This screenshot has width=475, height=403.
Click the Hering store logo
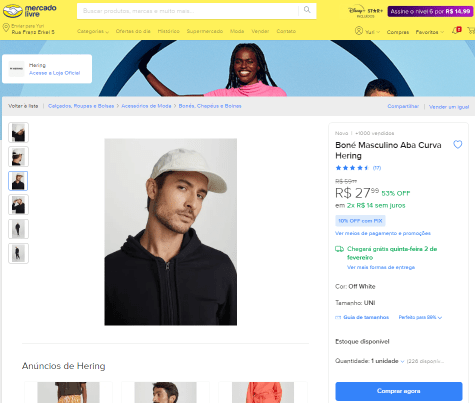tap(16, 69)
